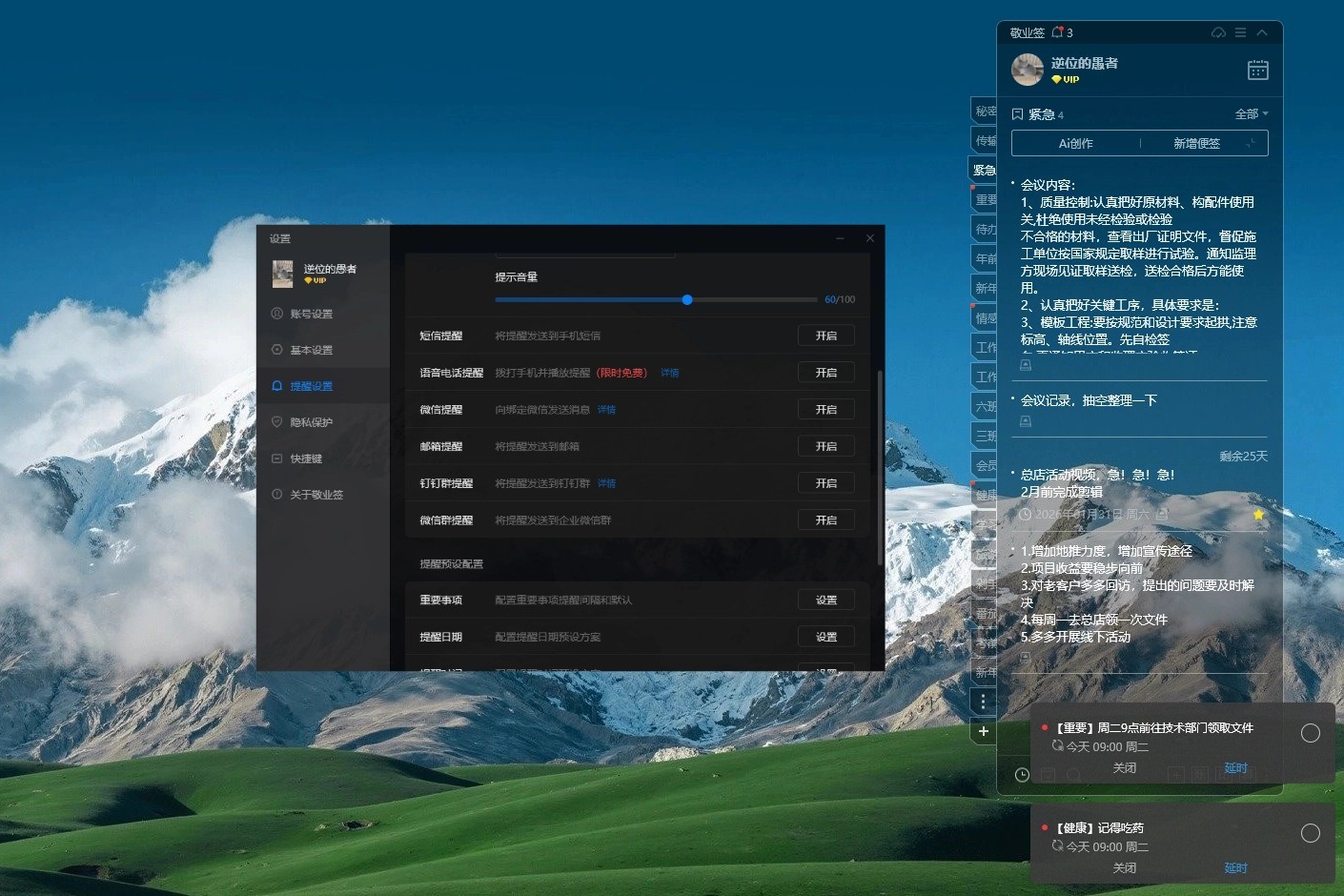The width and height of the screenshot is (1344, 896).
Task: Click the cloud sync icon
Action: coord(1218,32)
